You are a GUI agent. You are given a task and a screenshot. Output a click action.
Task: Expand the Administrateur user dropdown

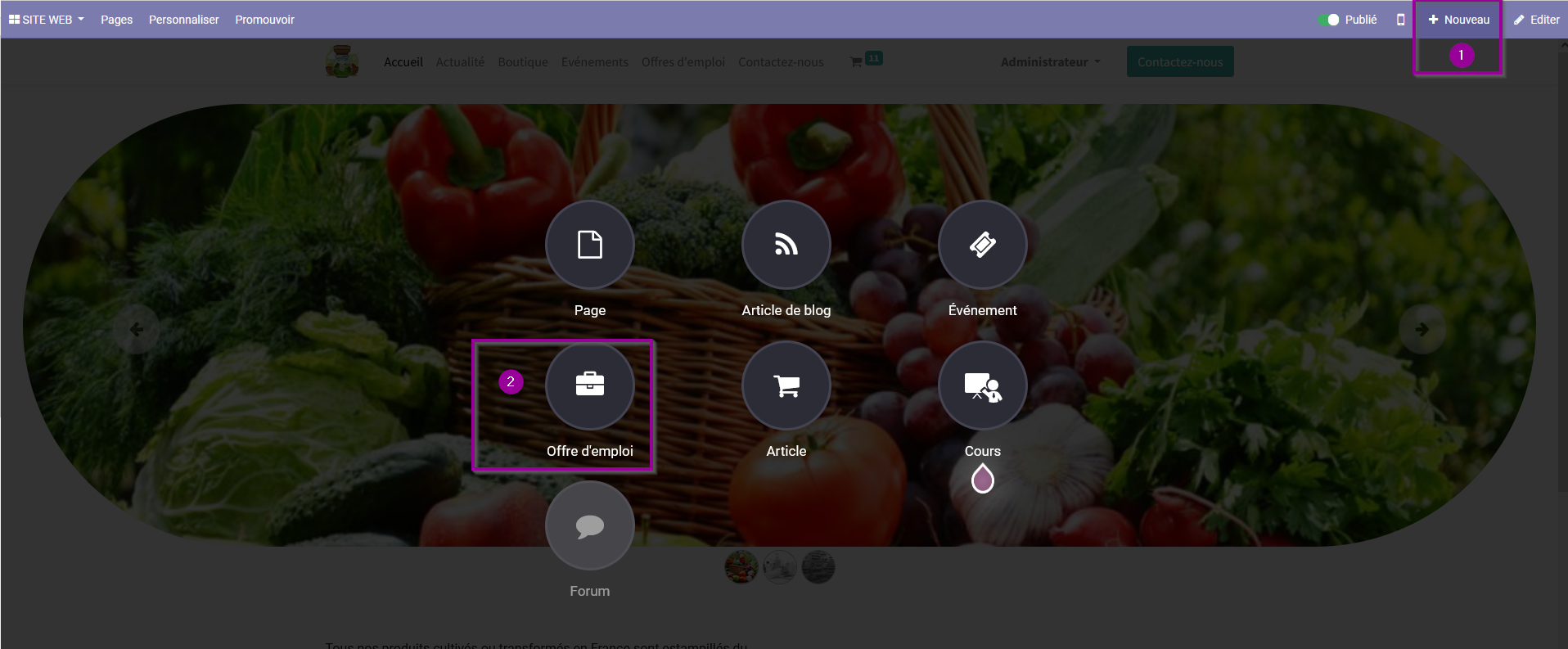click(x=1050, y=62)
